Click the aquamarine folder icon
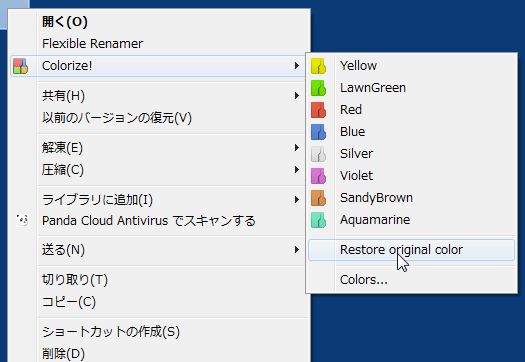525x362 pixels. click(318, 220)
